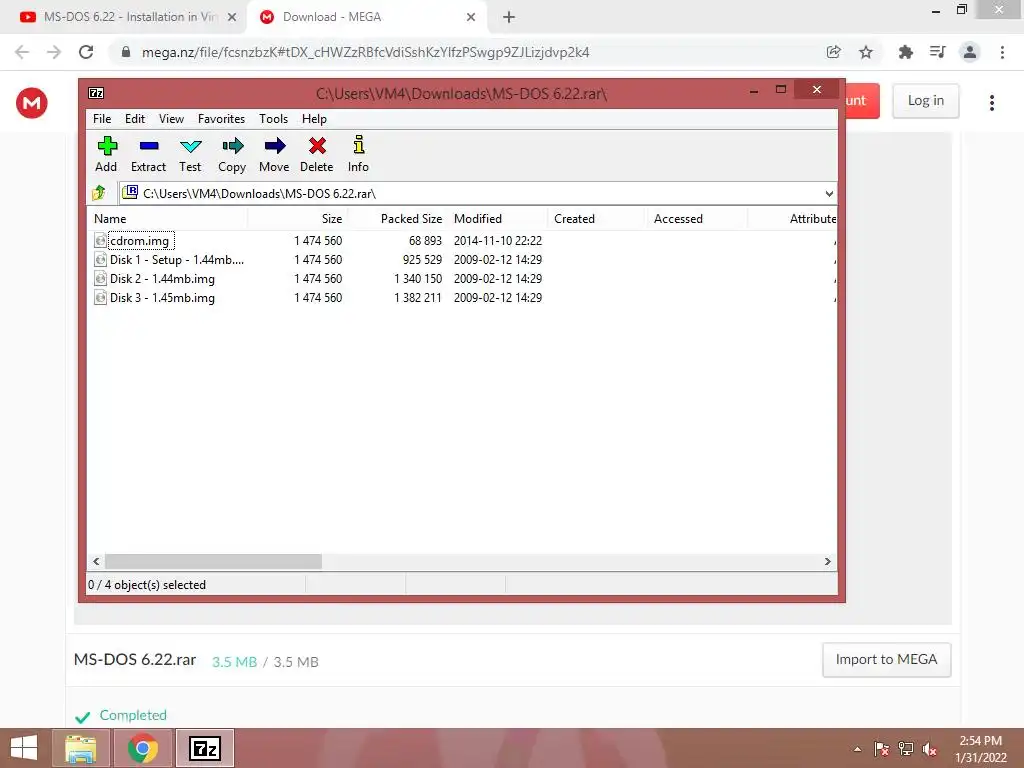Sort by Packed Size column header
1024x768 pixels.
point(398,219)
